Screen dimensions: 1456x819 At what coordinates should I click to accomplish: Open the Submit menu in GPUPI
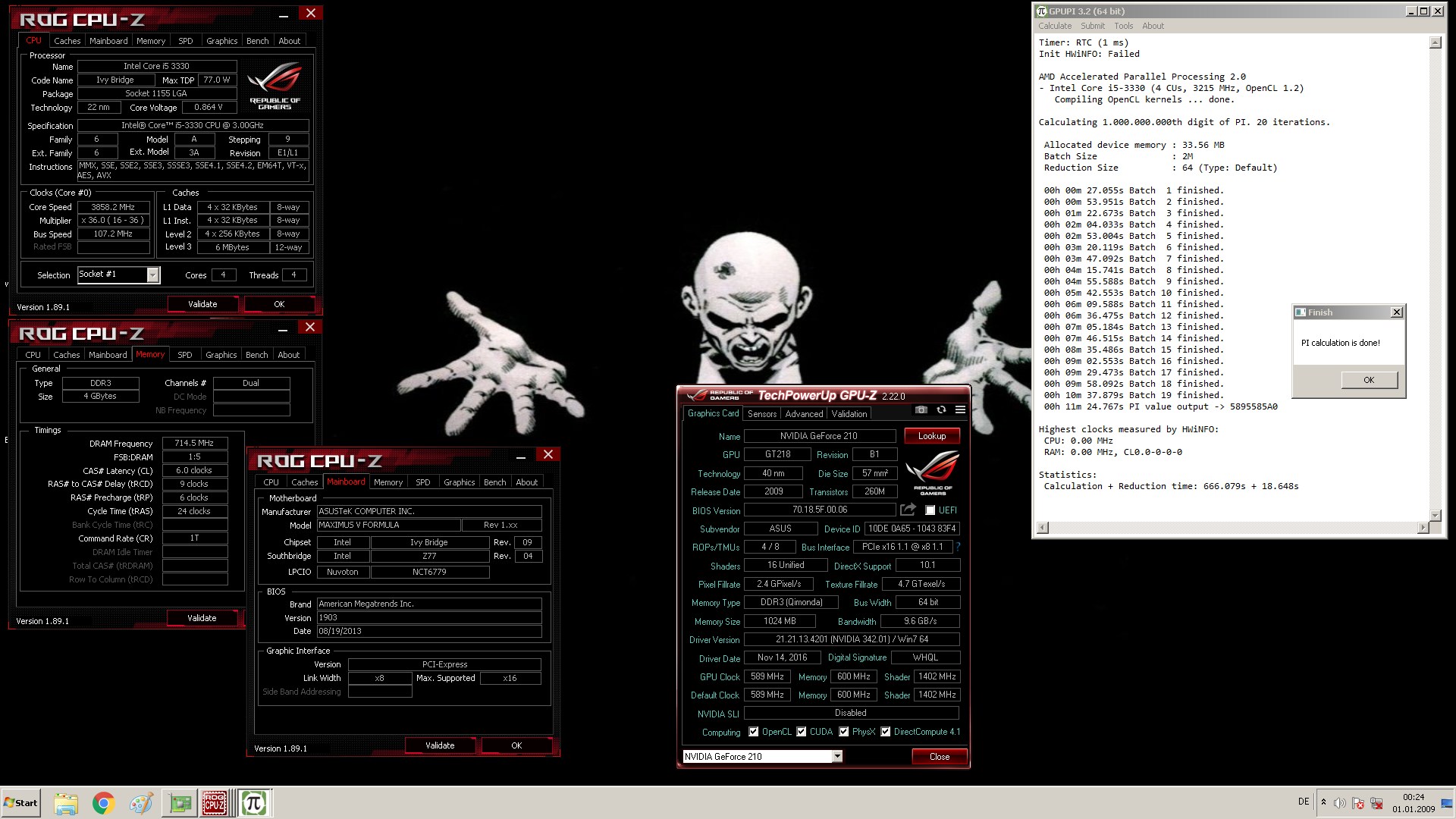pyautogui.click(x=1093, y=26)
